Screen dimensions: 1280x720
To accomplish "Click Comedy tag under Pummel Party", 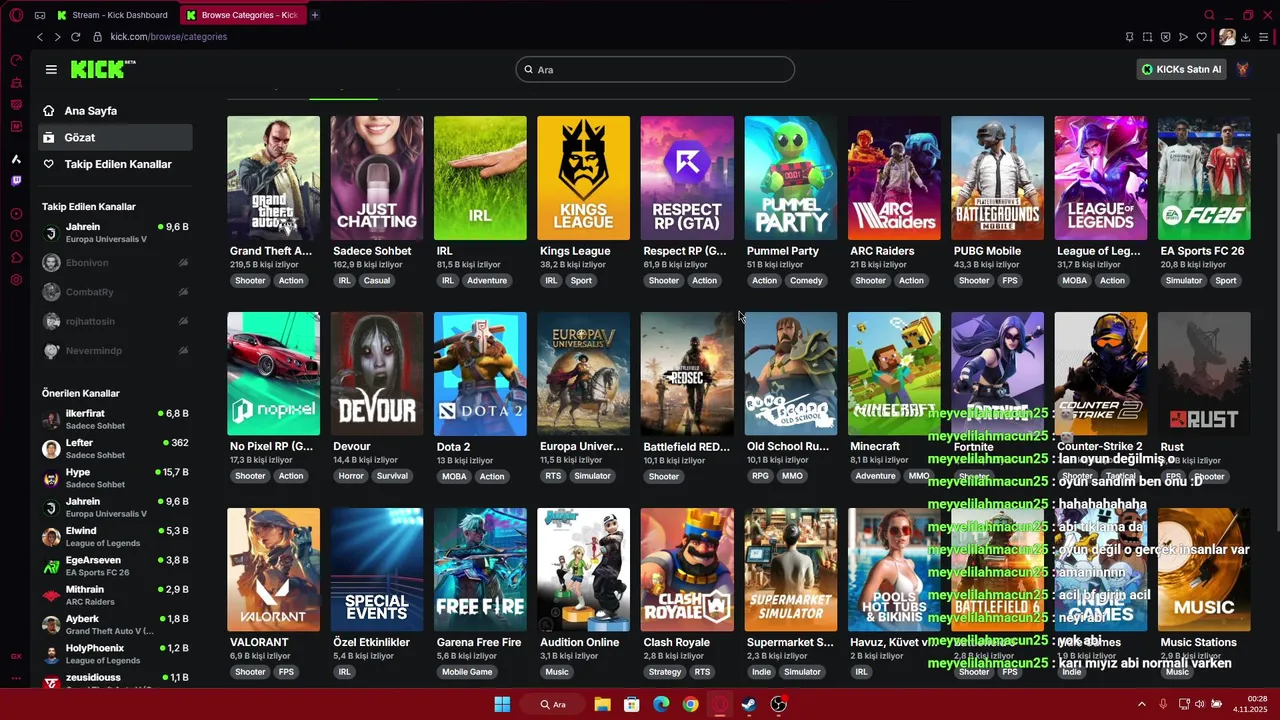I will click(x=806, y=281).
